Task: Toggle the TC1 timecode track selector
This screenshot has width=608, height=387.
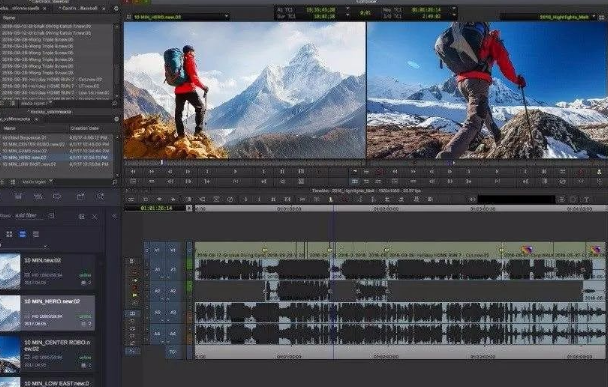Action: (173, 352)
